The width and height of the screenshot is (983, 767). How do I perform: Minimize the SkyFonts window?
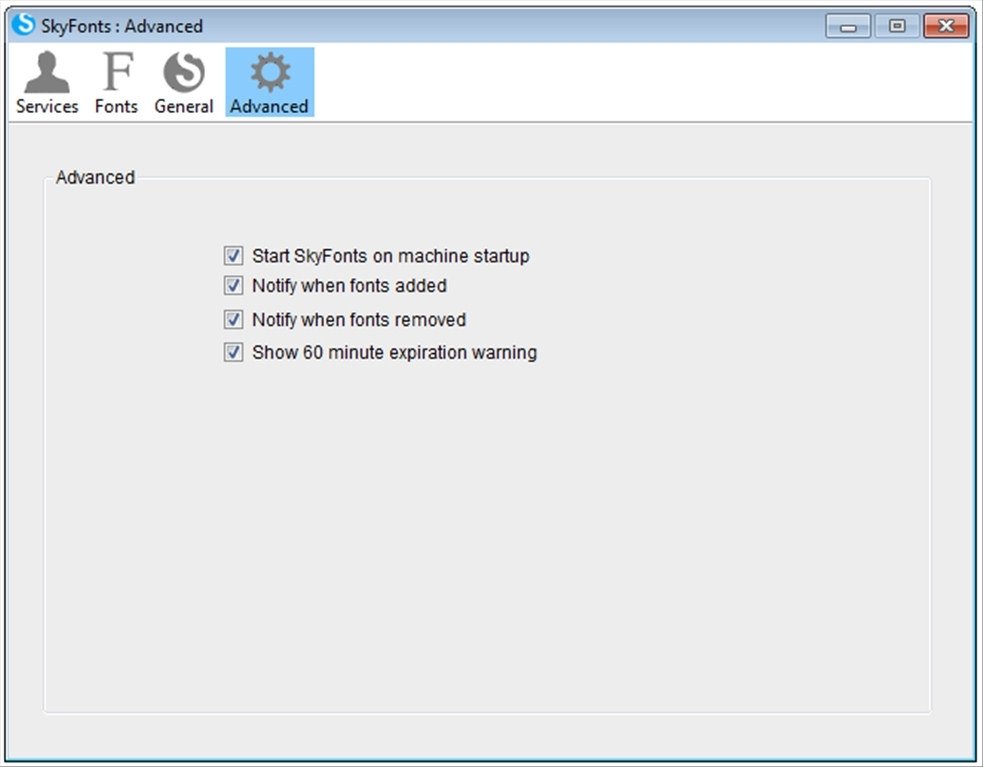(848, 26)
